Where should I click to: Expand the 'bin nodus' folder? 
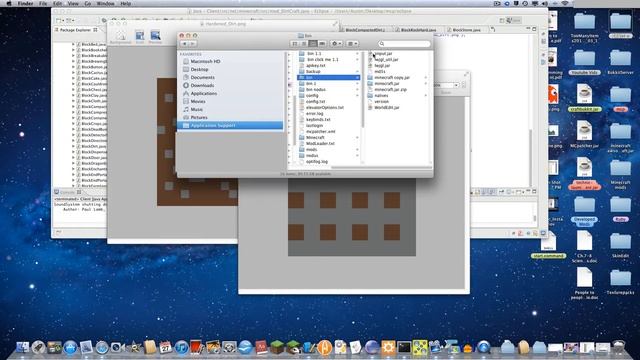(357, 89)
